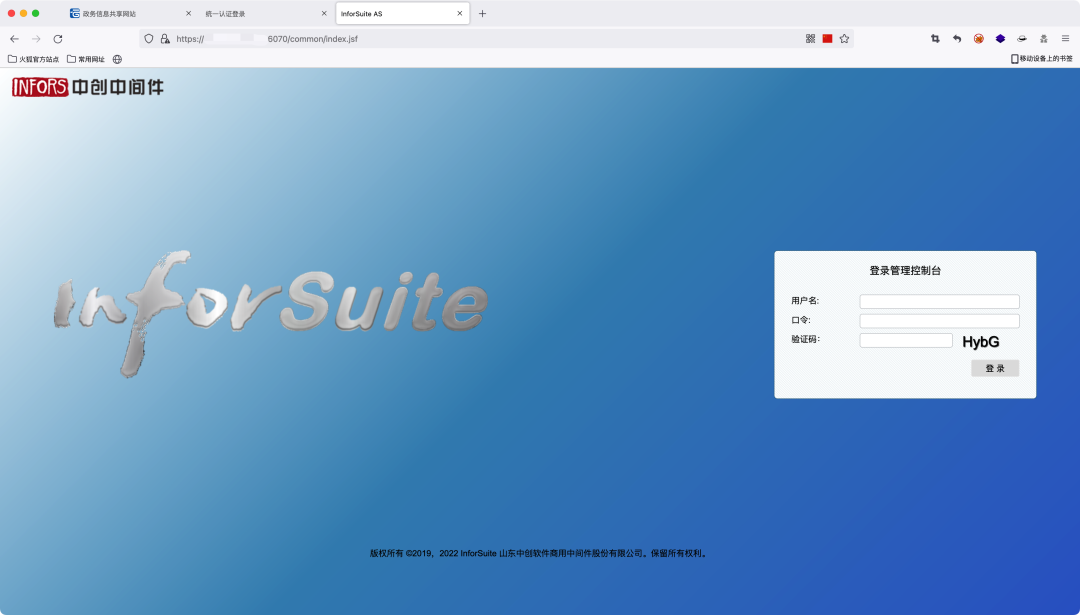Click the 口令 label
1080x615 pixels.
pyautogui.click(x=801, y=320)
